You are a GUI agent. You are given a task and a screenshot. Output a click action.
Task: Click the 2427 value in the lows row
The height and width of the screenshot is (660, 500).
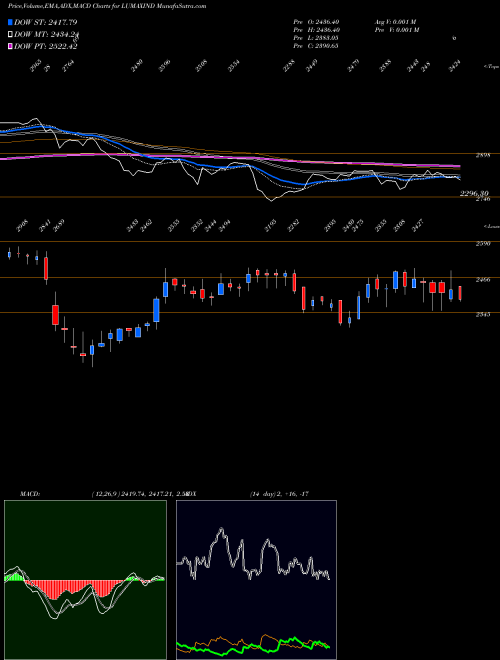[418, 226]
